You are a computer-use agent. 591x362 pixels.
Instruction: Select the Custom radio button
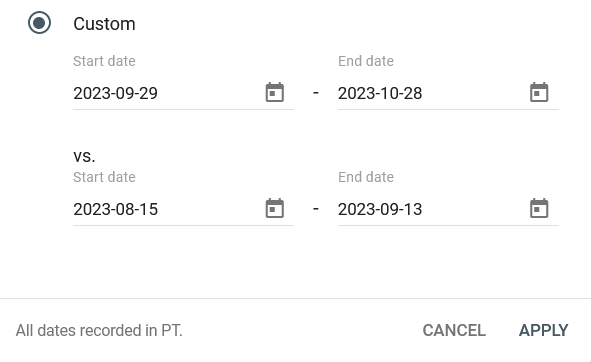tap(39, 23)
